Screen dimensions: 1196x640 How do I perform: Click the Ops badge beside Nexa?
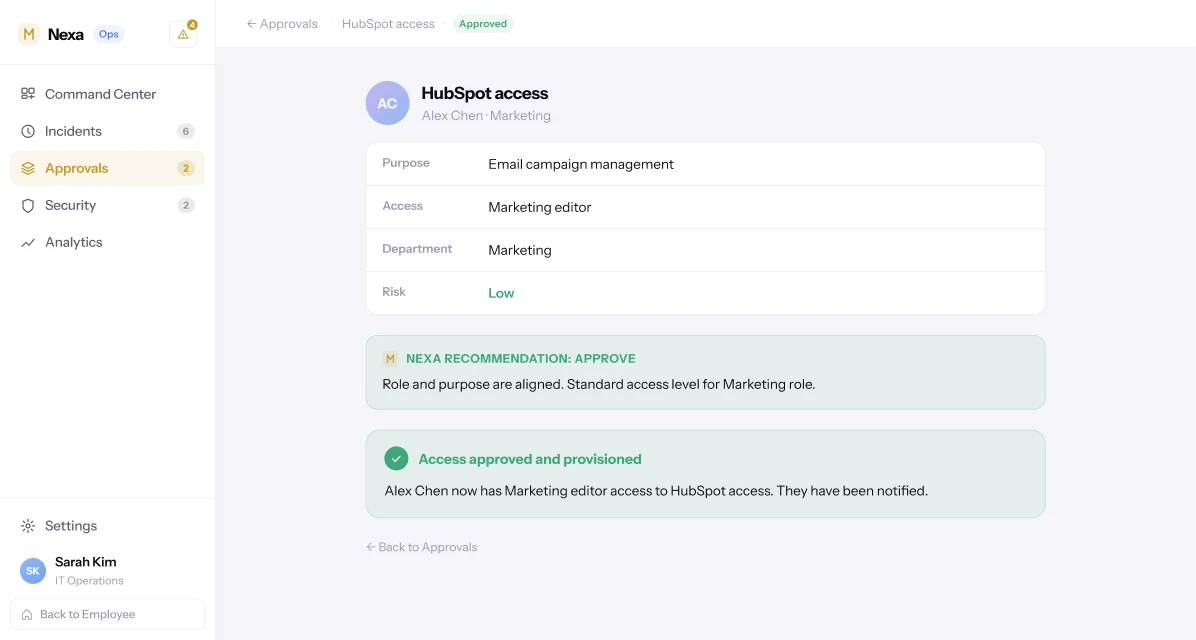pyautogui.click(x=108, y=34)
